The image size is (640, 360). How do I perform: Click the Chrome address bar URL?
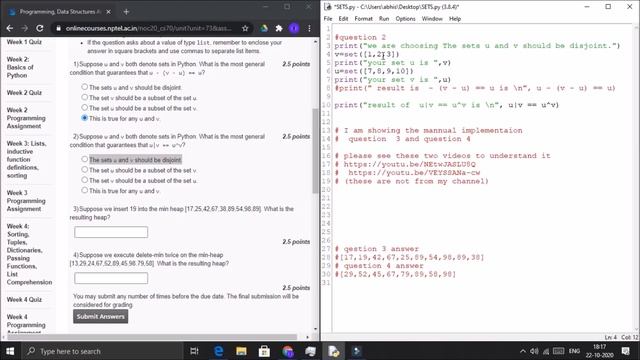point(149,28)
